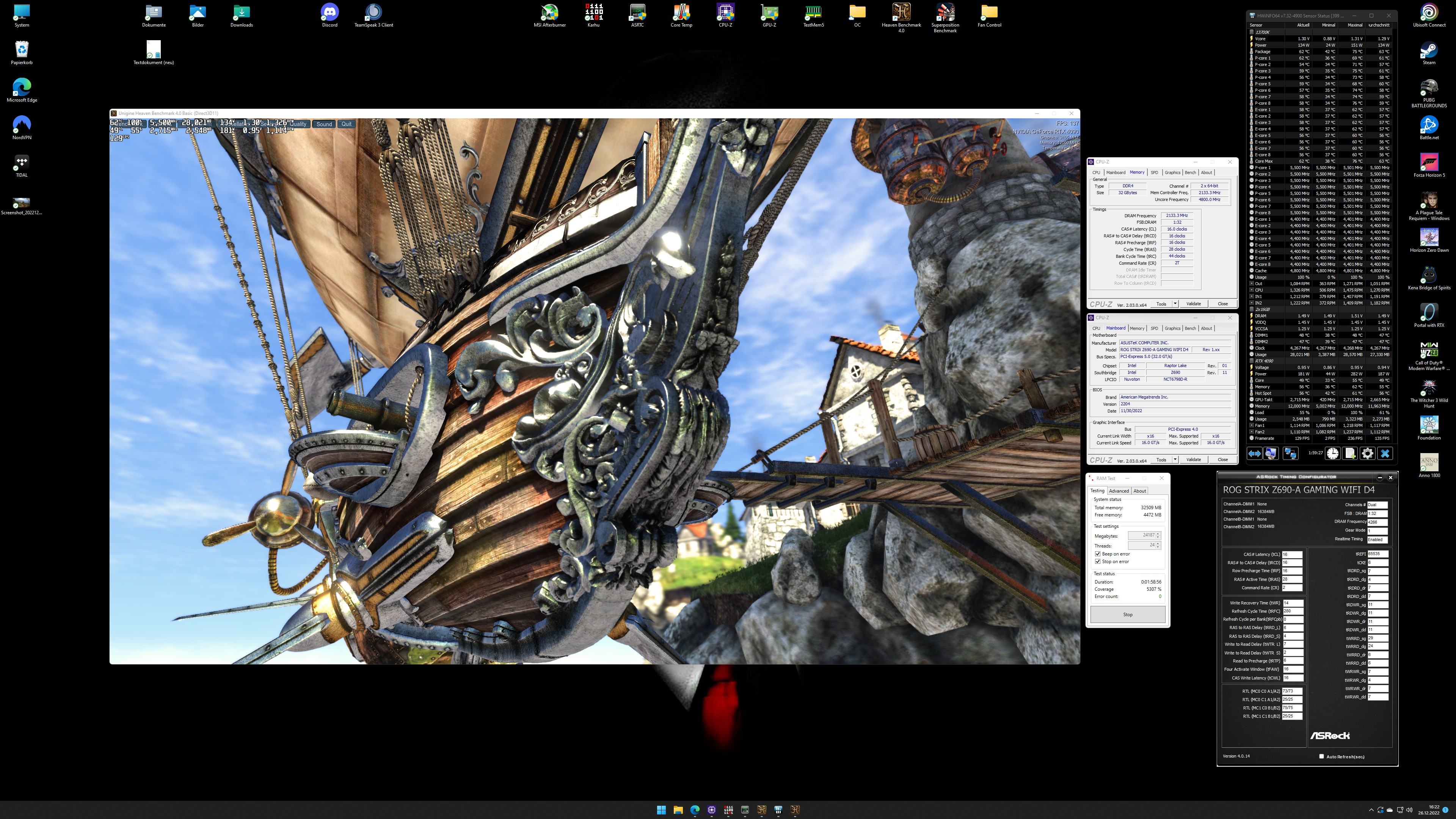Open Portal with RTX shortcut
This screenshot has width=1456, height=819.
(1429, 315)
